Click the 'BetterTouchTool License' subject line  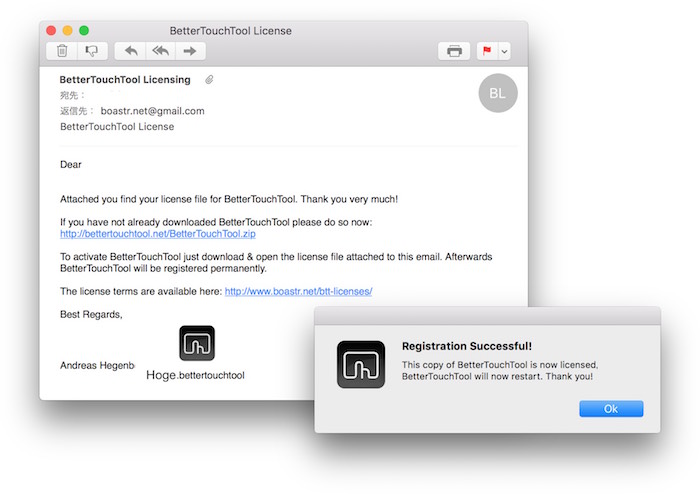tap(117, 127)
